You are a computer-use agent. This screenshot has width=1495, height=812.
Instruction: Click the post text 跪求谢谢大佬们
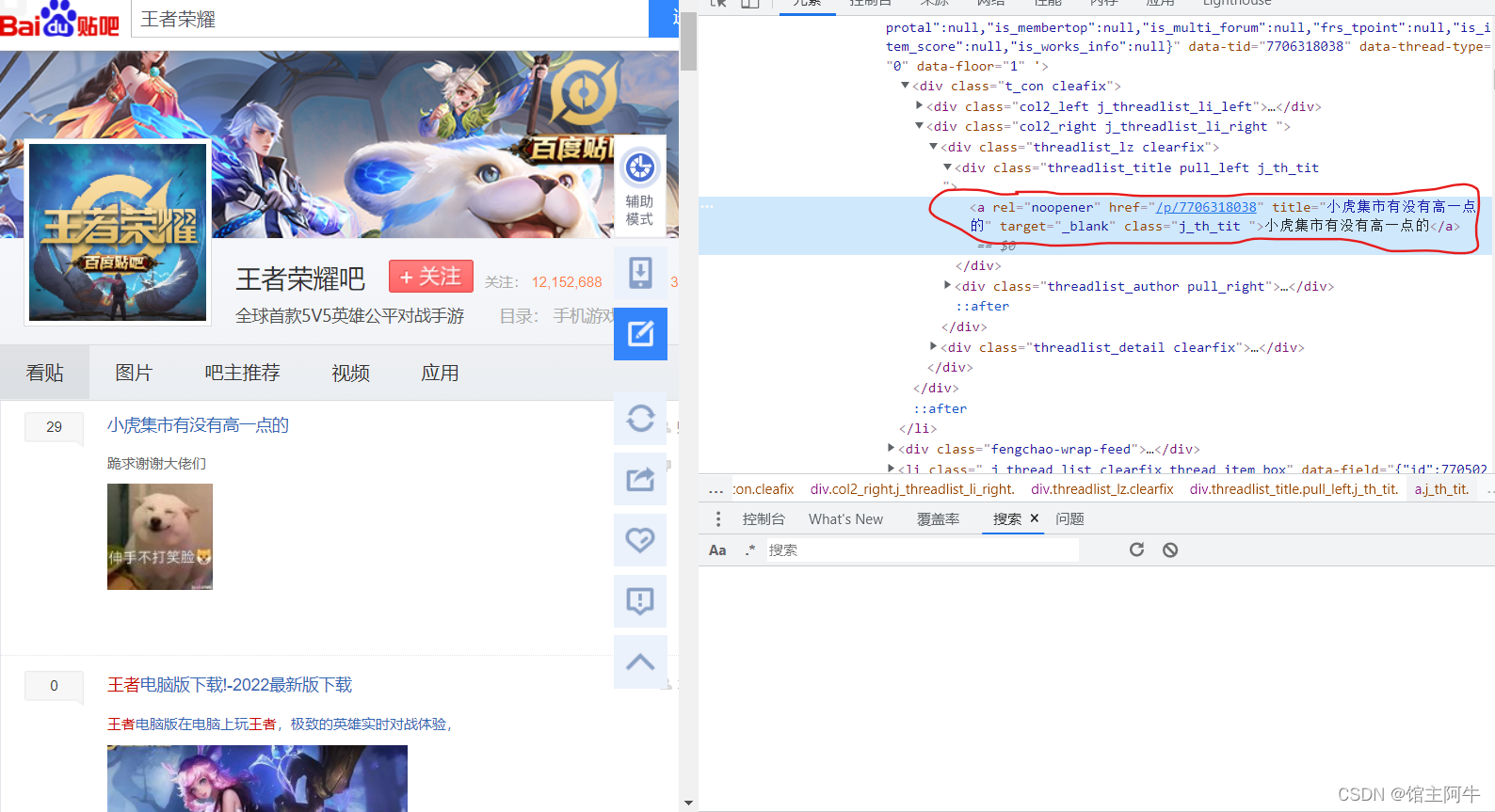pyautogui.click(x=156, y=463)
